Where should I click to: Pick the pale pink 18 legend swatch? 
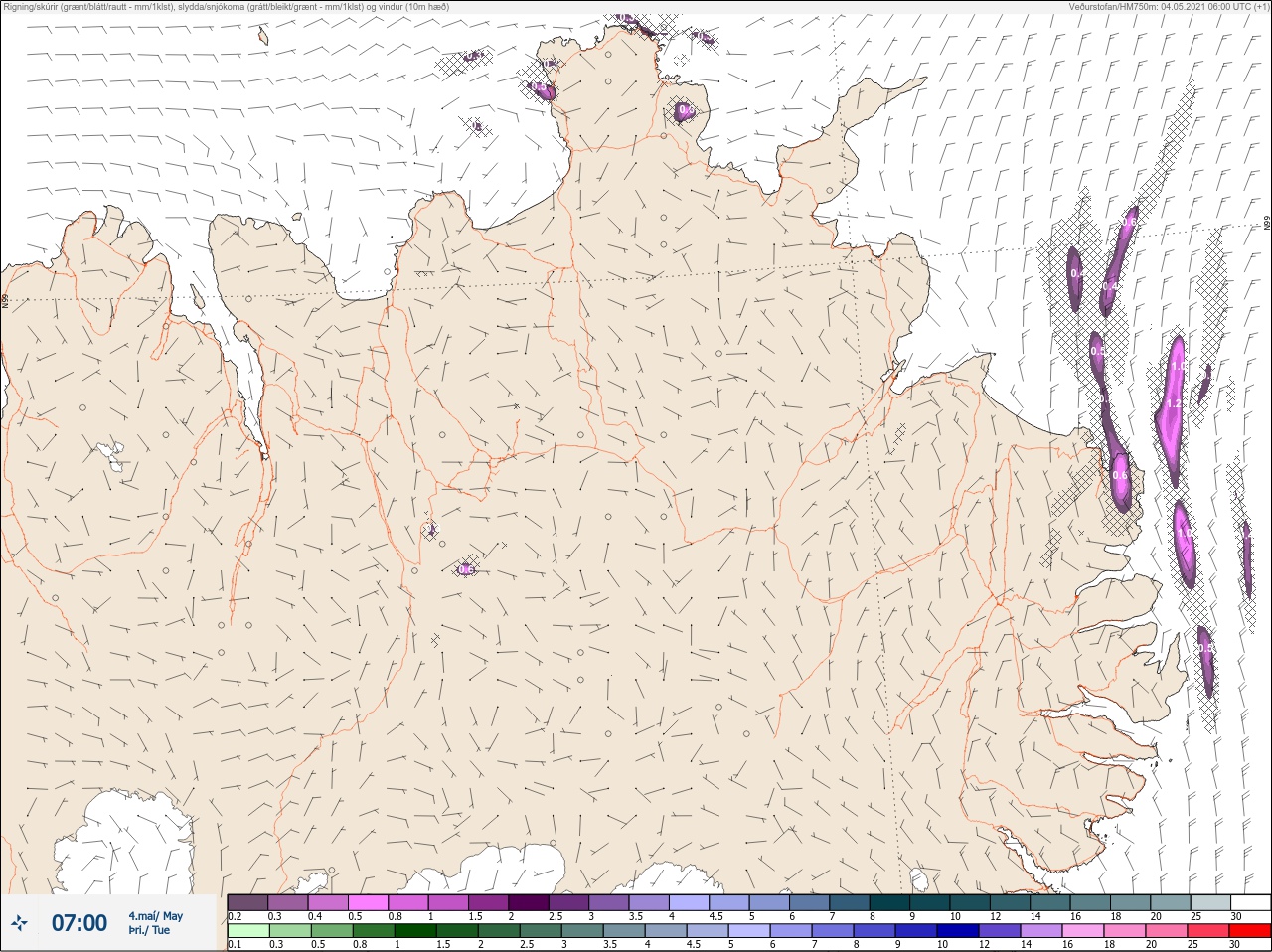pos(1125,931)
